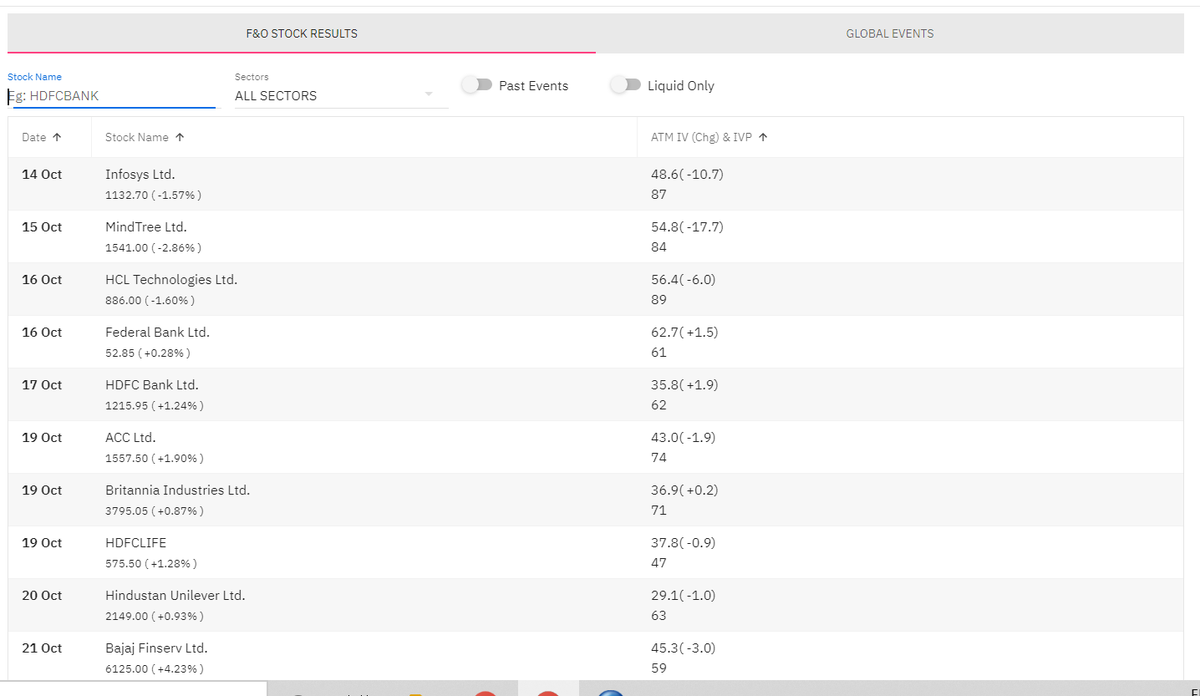
Task: Click ACC ATM IV 43.0(-1.9)
Action: click(x=683, y=438)
